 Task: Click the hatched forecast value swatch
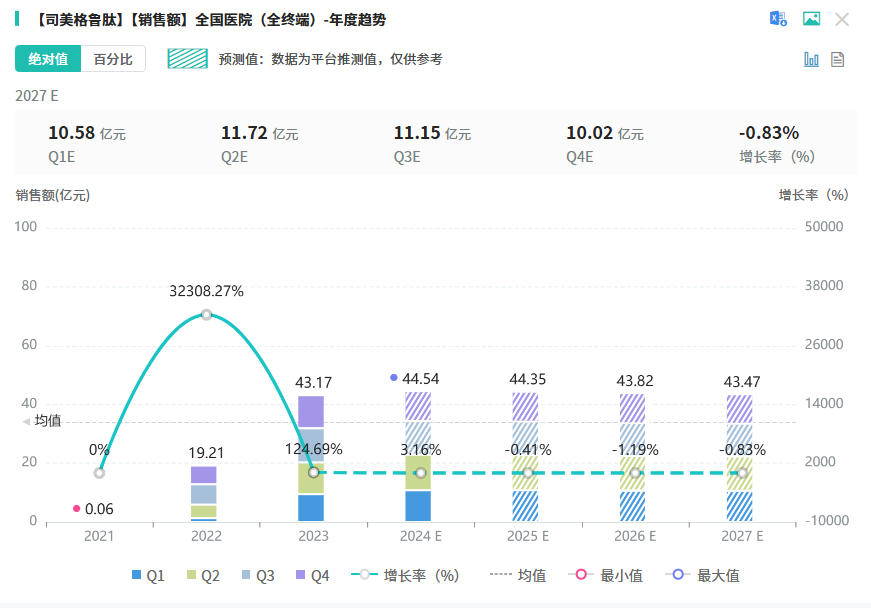coord(188,59)
